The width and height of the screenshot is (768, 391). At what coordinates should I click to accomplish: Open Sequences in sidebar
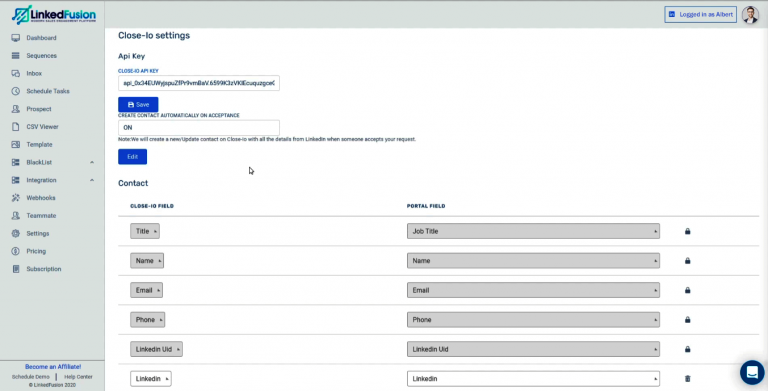(42, 56)
